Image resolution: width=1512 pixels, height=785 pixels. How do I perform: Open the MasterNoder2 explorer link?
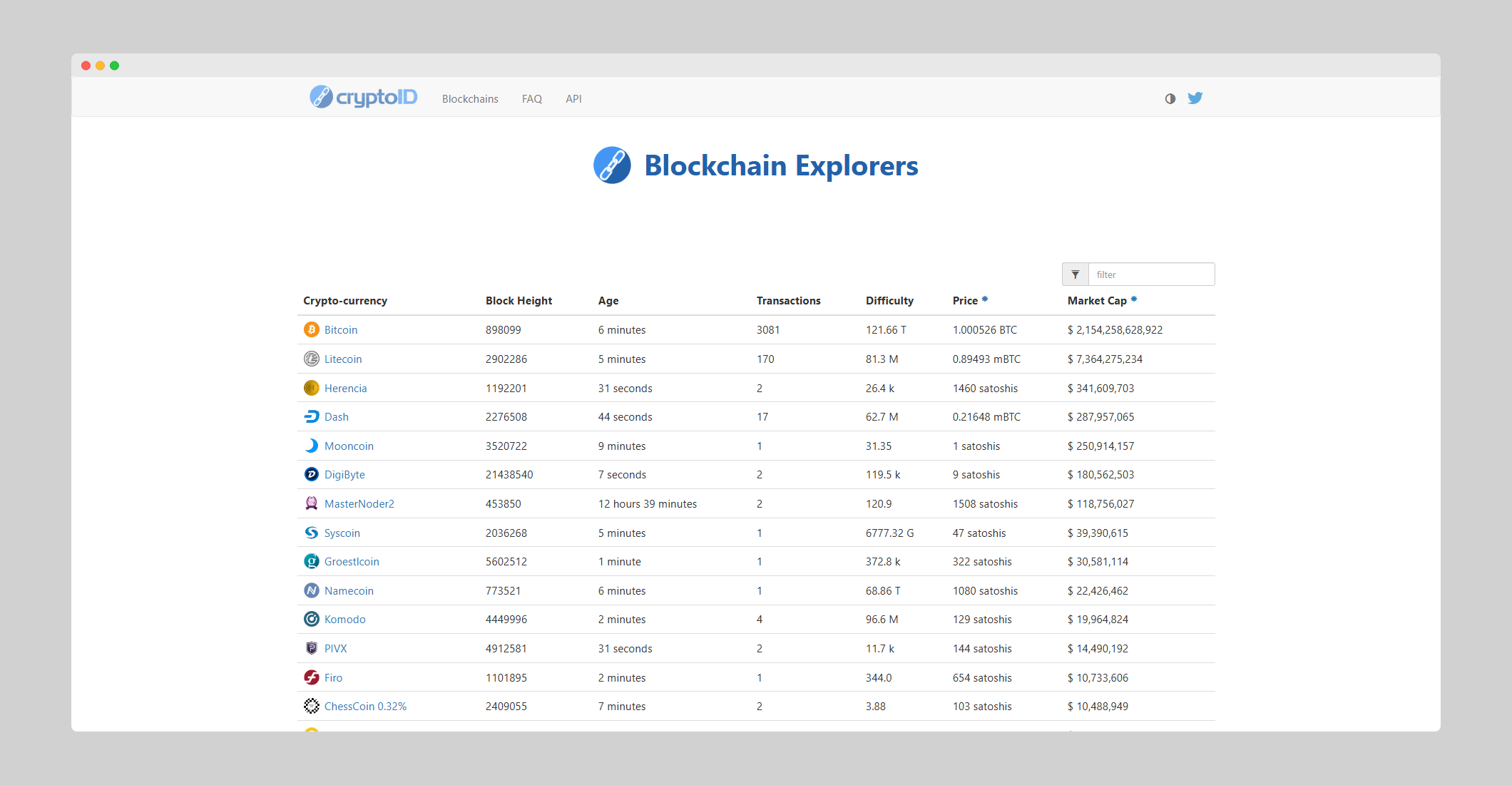(359, 504)
